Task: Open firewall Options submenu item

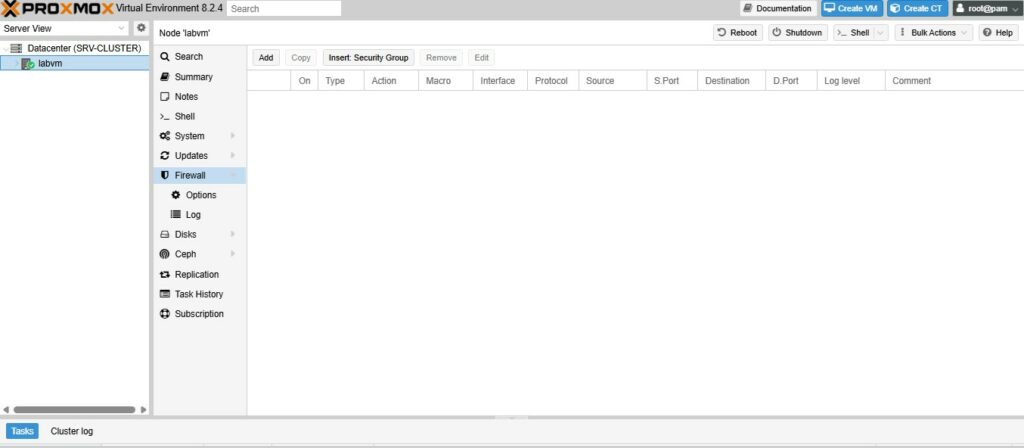Action: coord(200,195)
